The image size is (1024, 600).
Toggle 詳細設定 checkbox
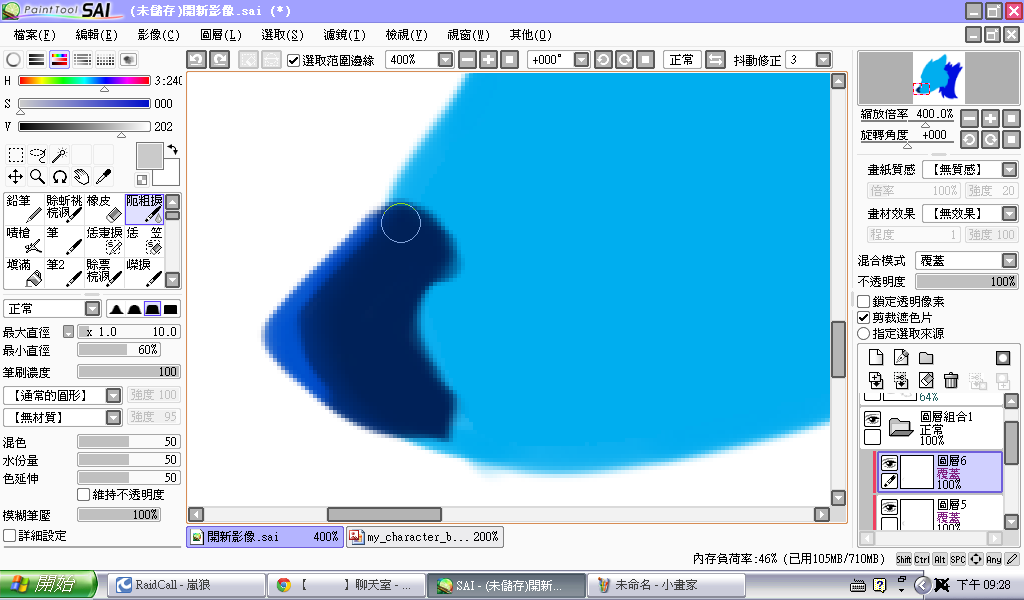pos(10,535)
